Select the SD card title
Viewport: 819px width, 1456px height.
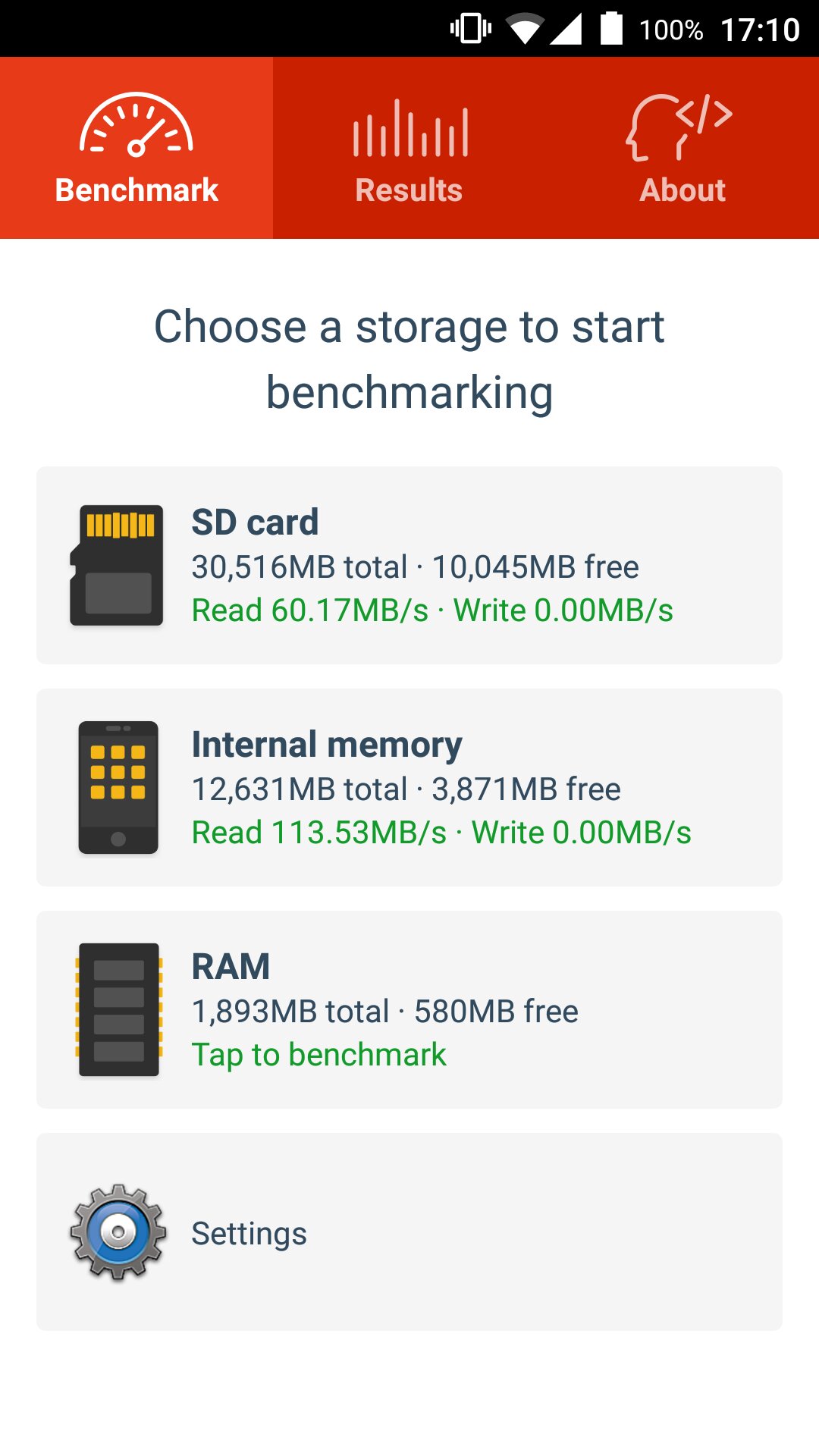[x=255, y=522]
